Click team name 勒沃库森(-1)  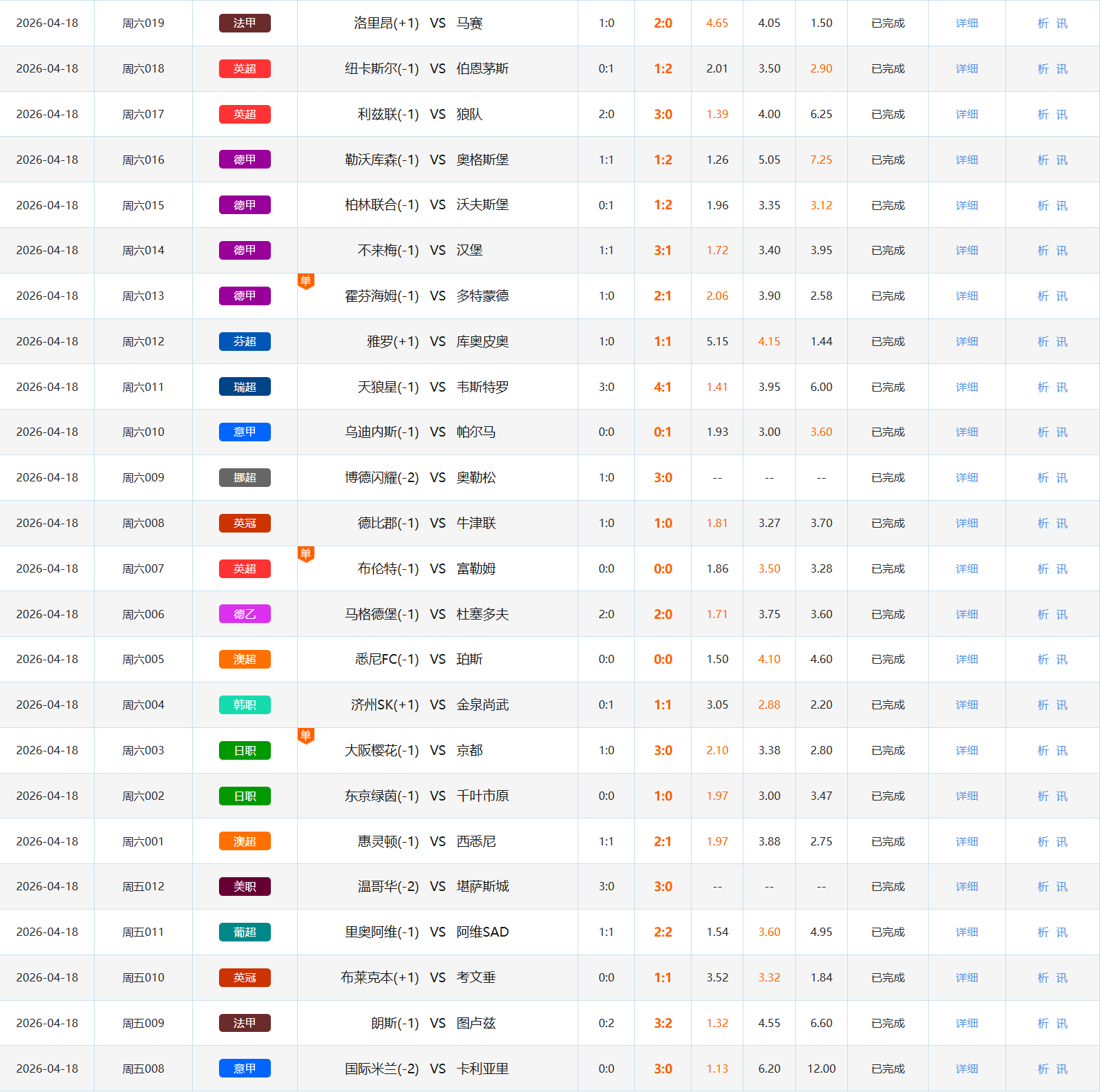(381, 160)
